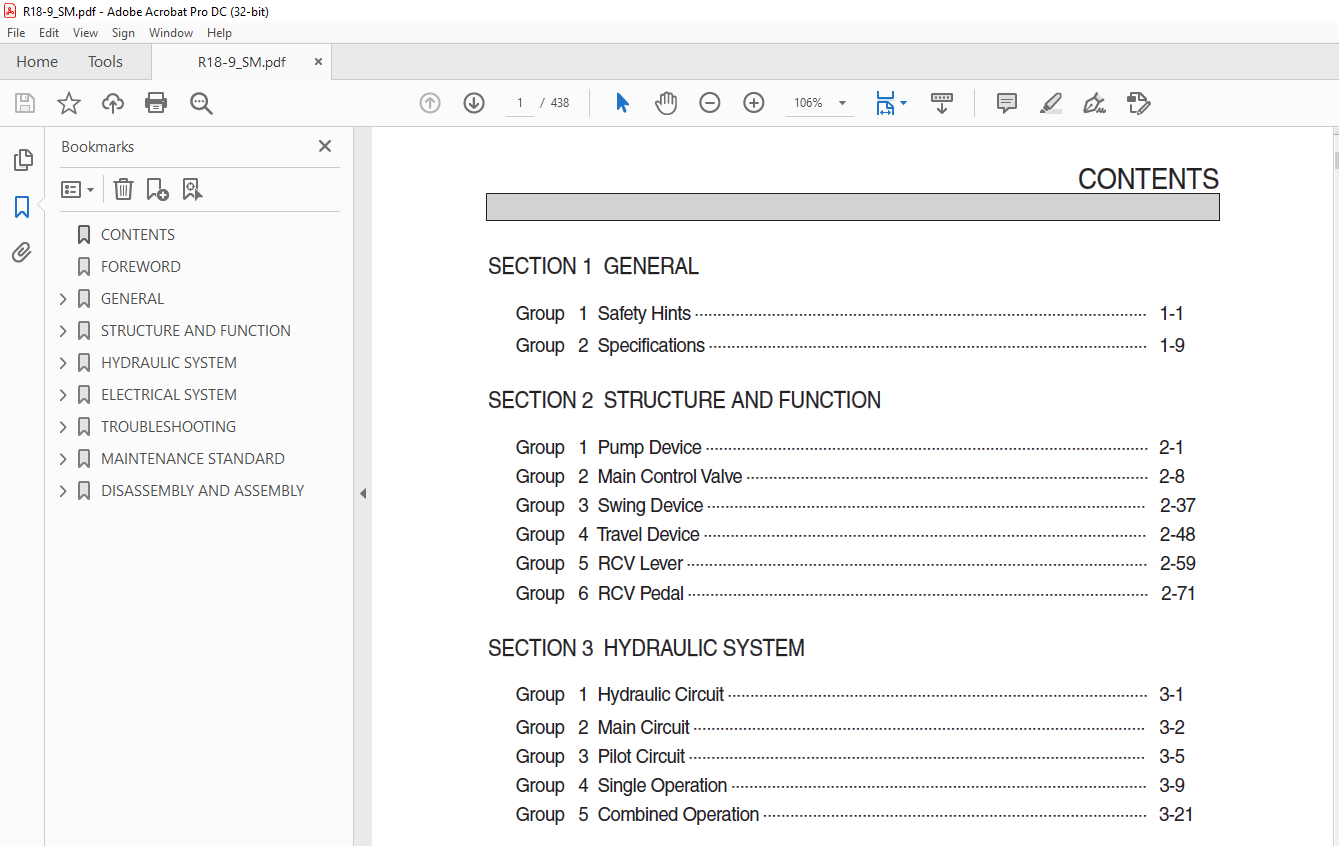
Task: Add file to starred with star icon
Action: 69,103
